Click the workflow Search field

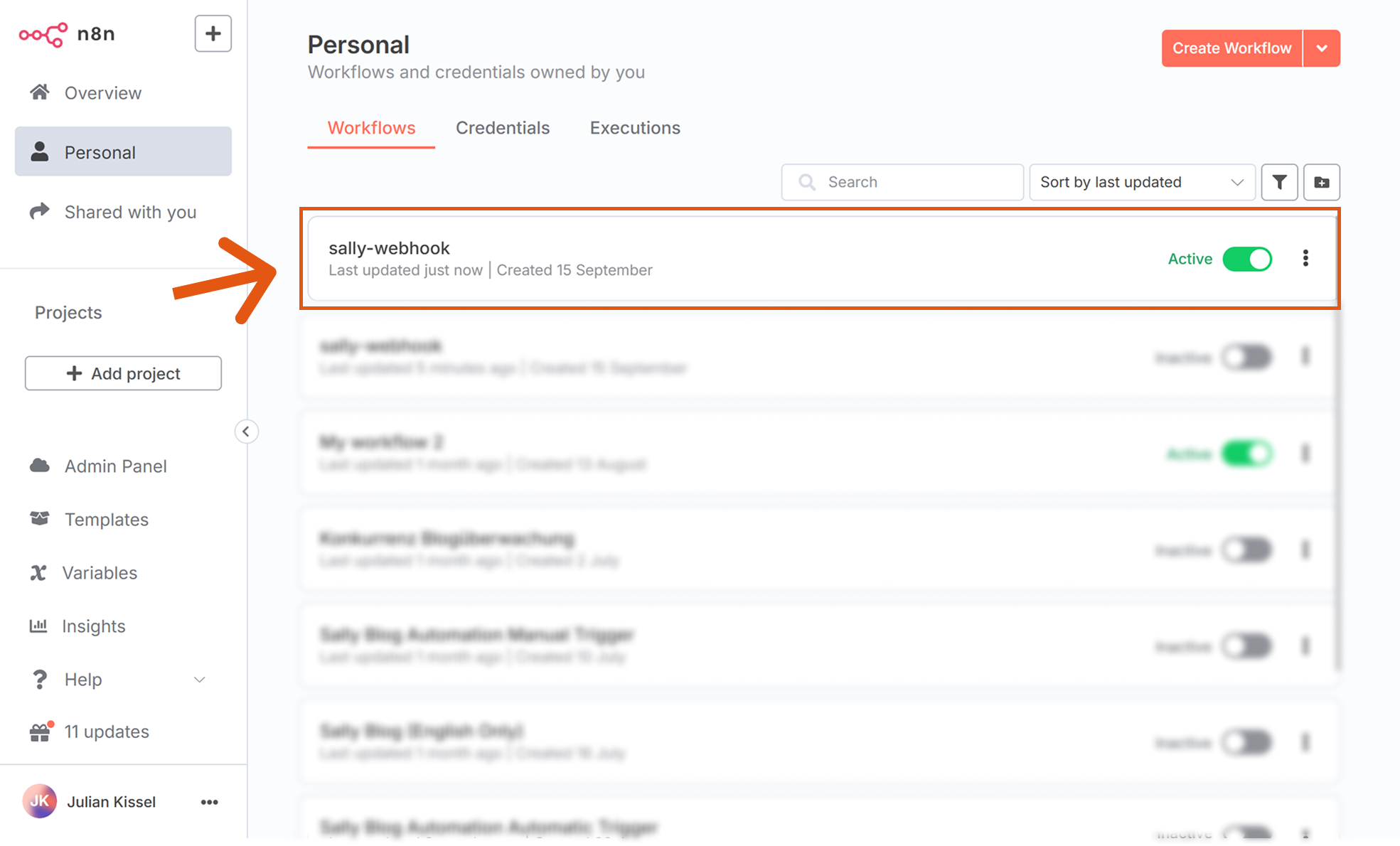[x=902, y=182]
